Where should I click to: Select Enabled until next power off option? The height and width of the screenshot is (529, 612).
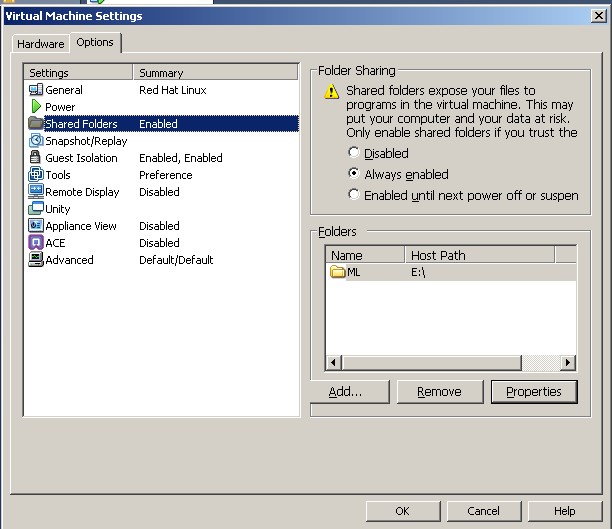point(353,195)
